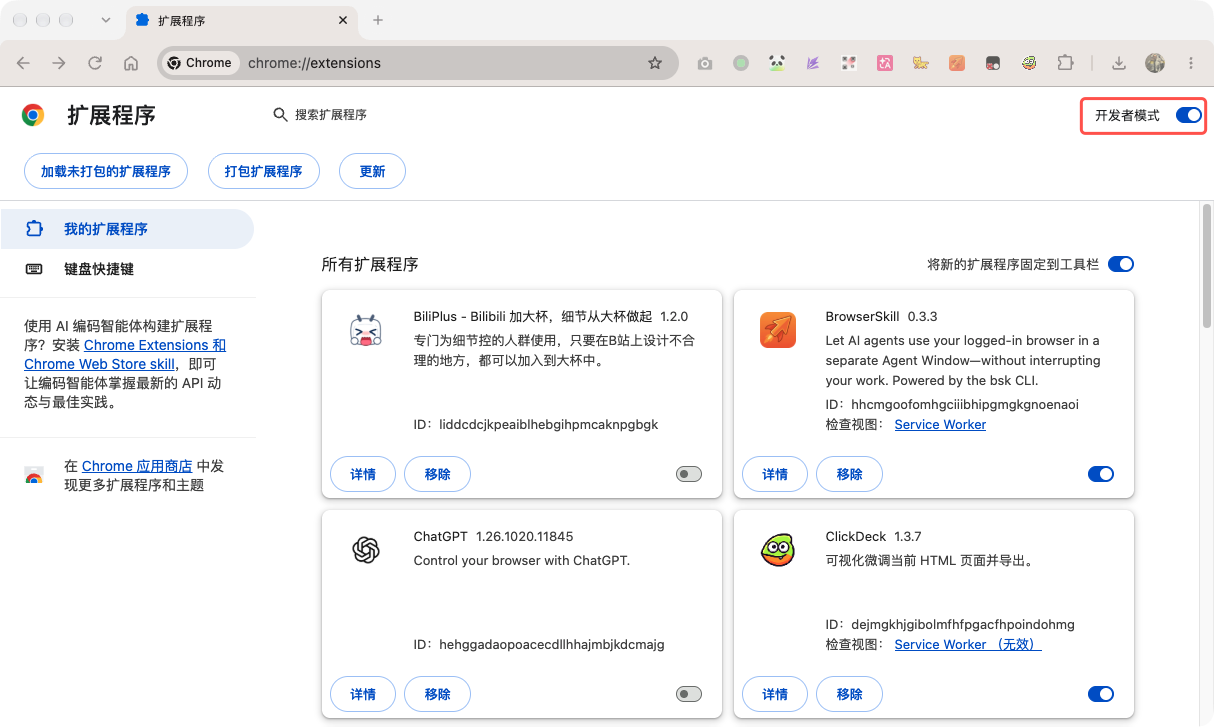Click the dark square extension icon
Image resolution: width=1214 pixels, height=727 pixels.
(x=993, y=63)
